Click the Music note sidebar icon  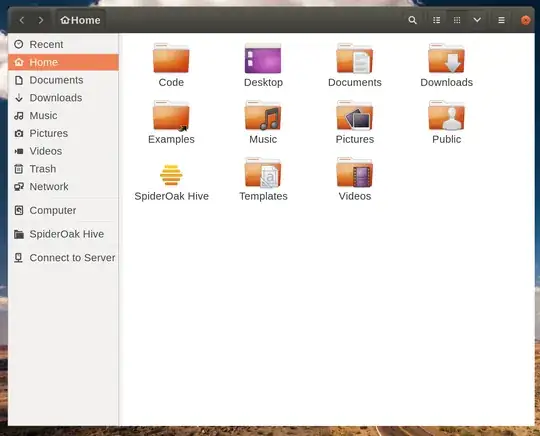[19, 116]
